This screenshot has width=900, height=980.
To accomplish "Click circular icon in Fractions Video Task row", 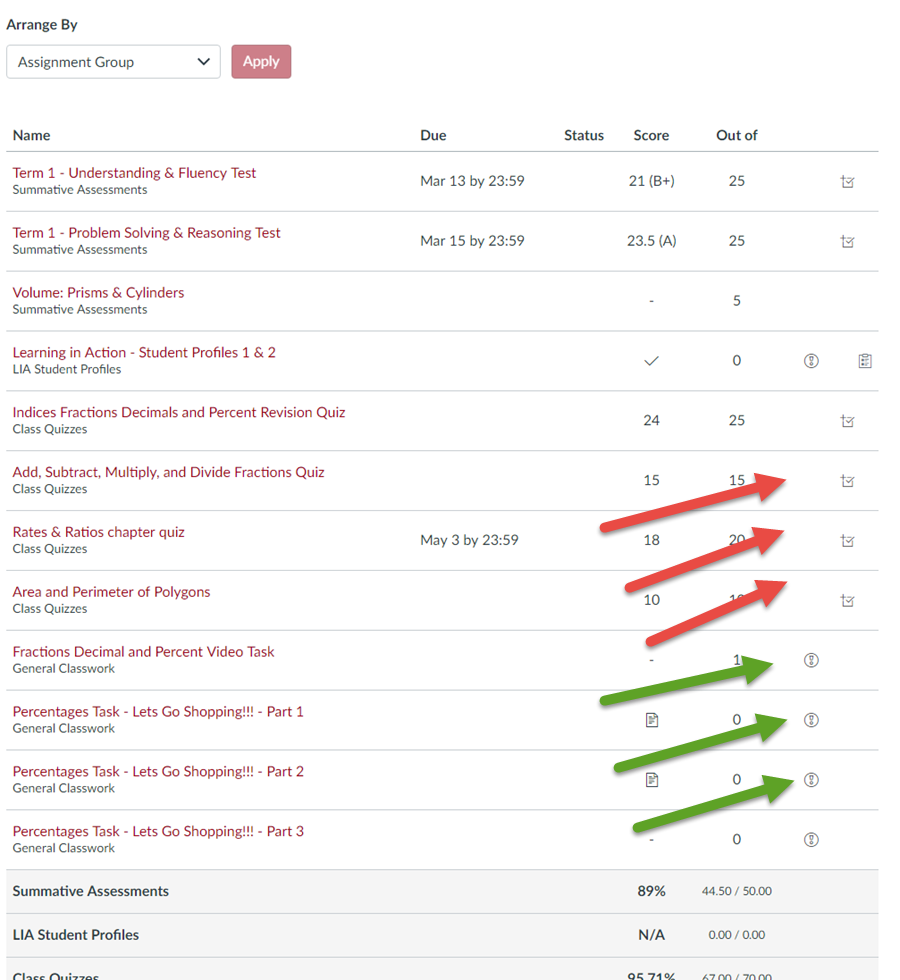I will [811, 660].
